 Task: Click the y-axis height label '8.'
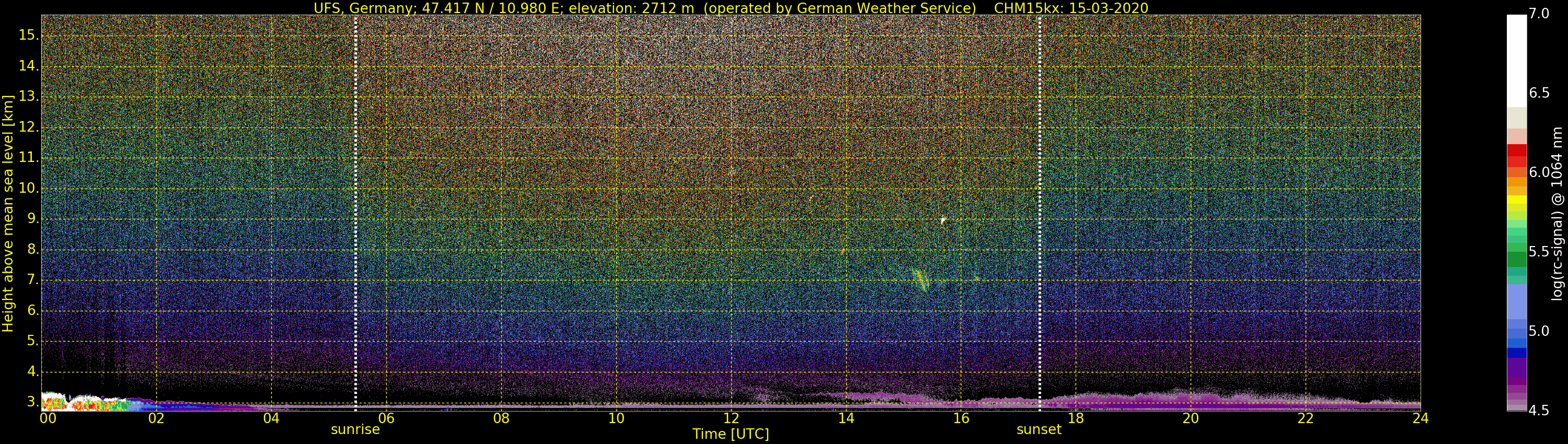[33, 249]
